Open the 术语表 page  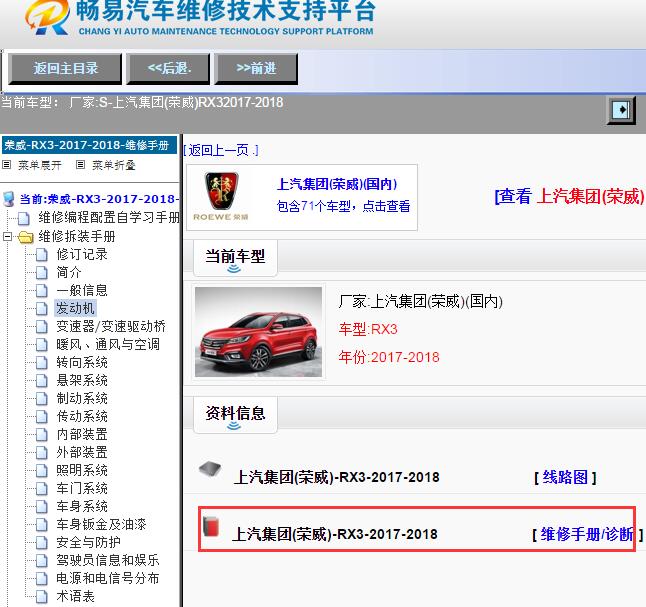pos(75,596)
